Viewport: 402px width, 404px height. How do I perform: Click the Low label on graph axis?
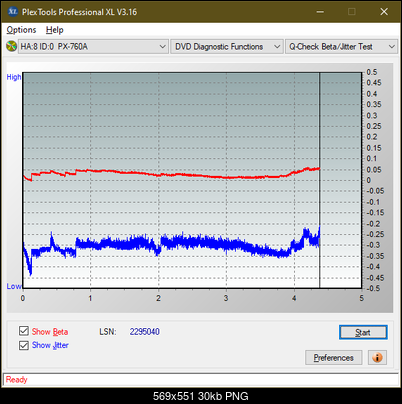(x=14, y=286)
